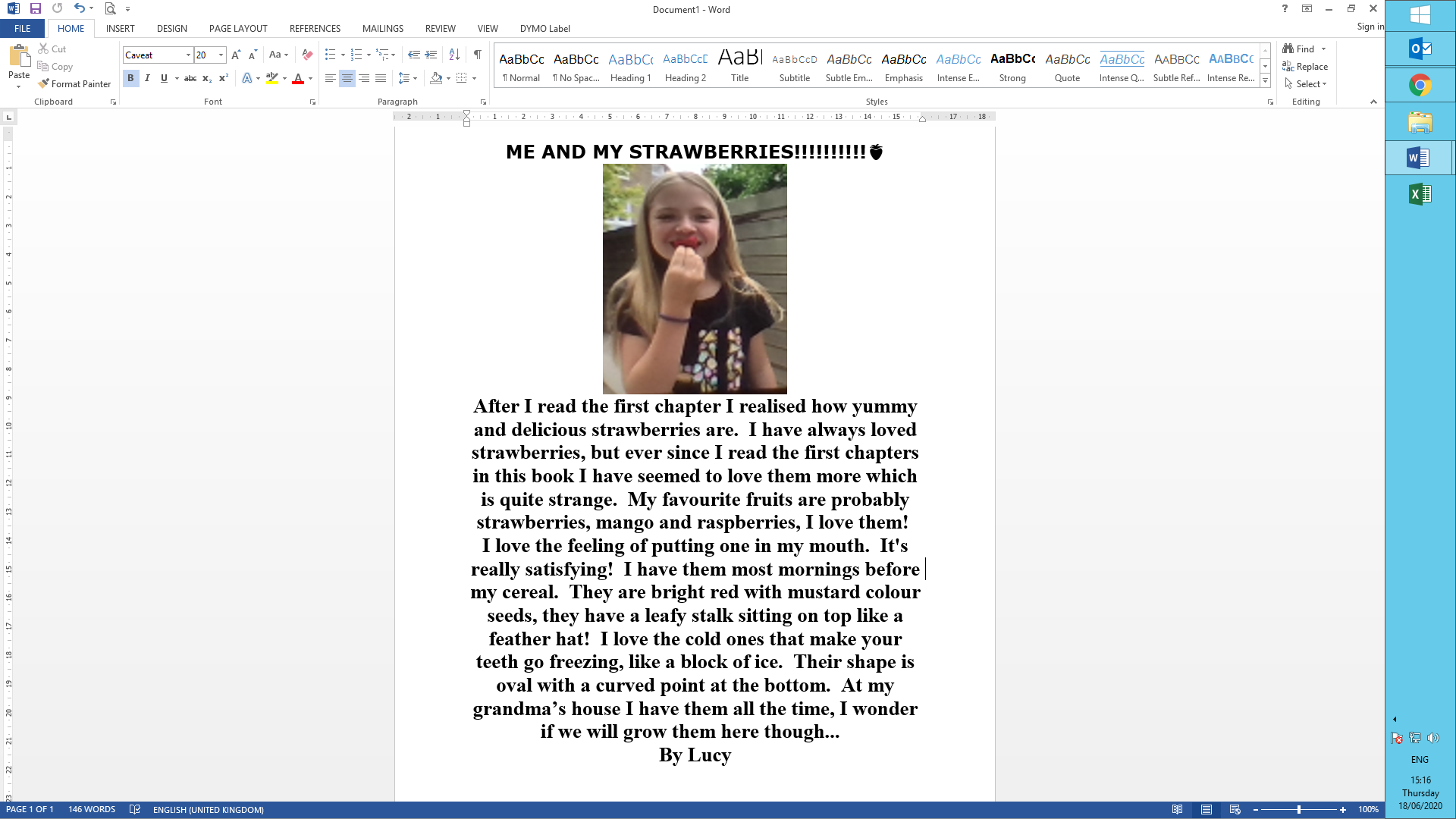Open the FILE tab

coord(23,29)
